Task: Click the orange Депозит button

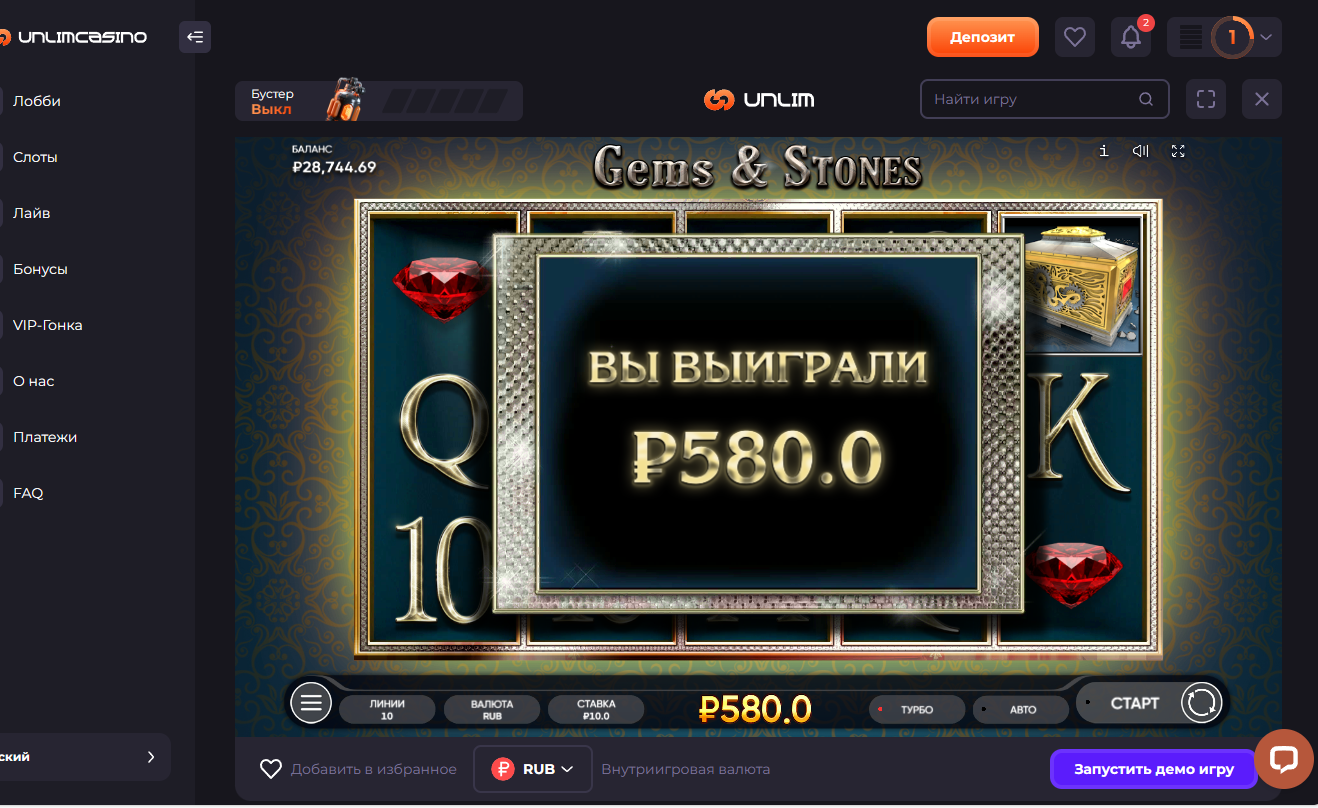Action: pyautogui.click(x=983, y=37)
